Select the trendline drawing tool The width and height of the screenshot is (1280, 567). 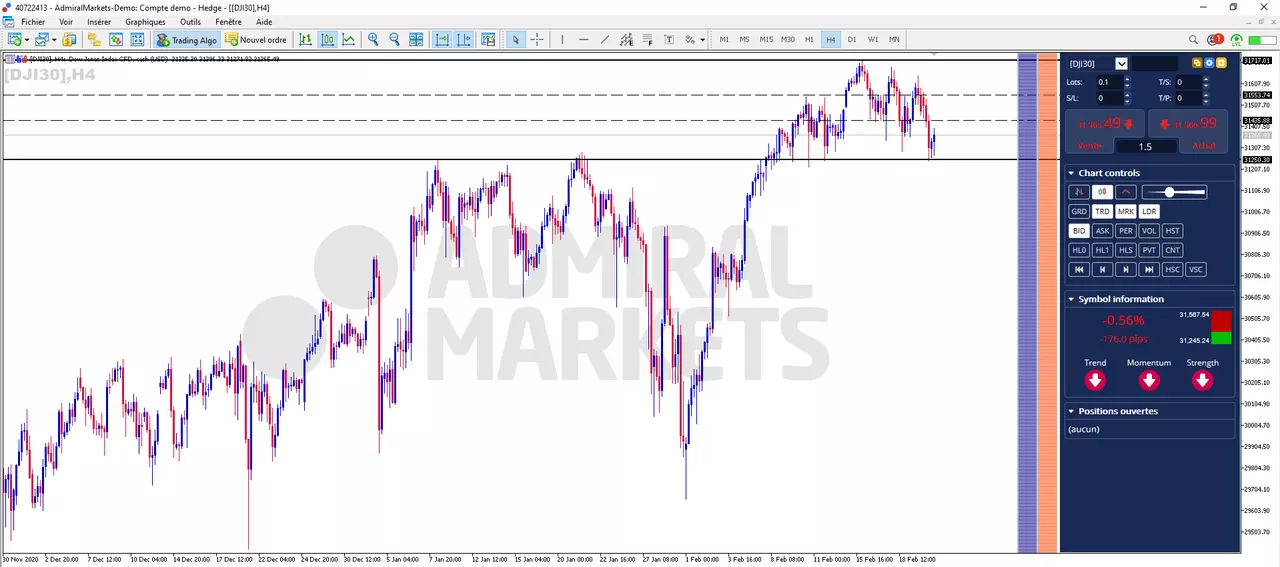point(605,40)
